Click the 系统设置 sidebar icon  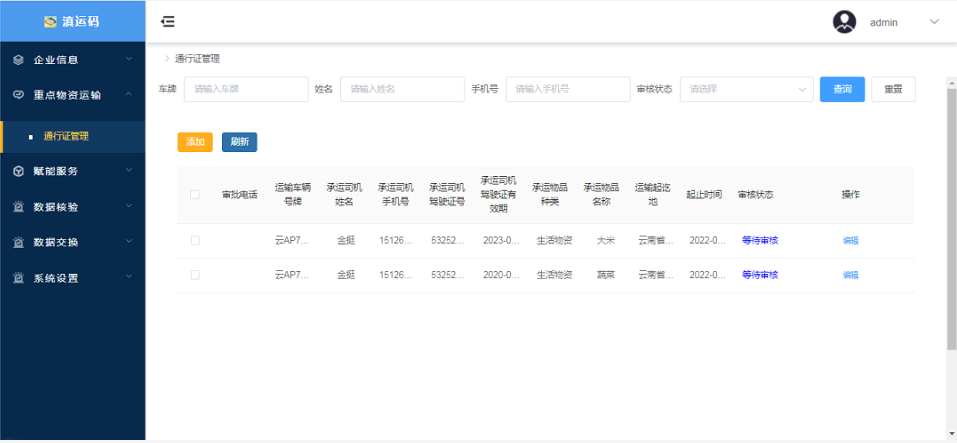18,278
